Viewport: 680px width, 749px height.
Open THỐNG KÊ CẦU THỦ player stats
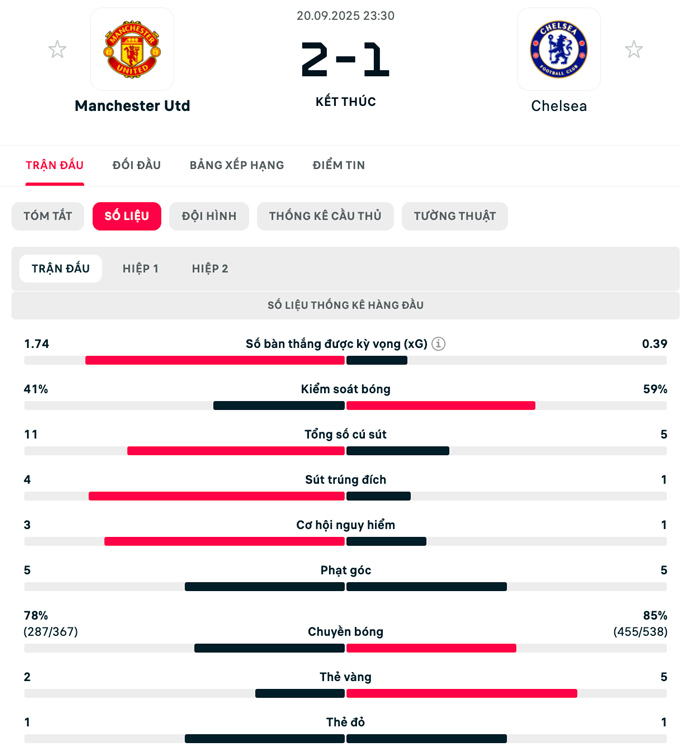(325, 216)
